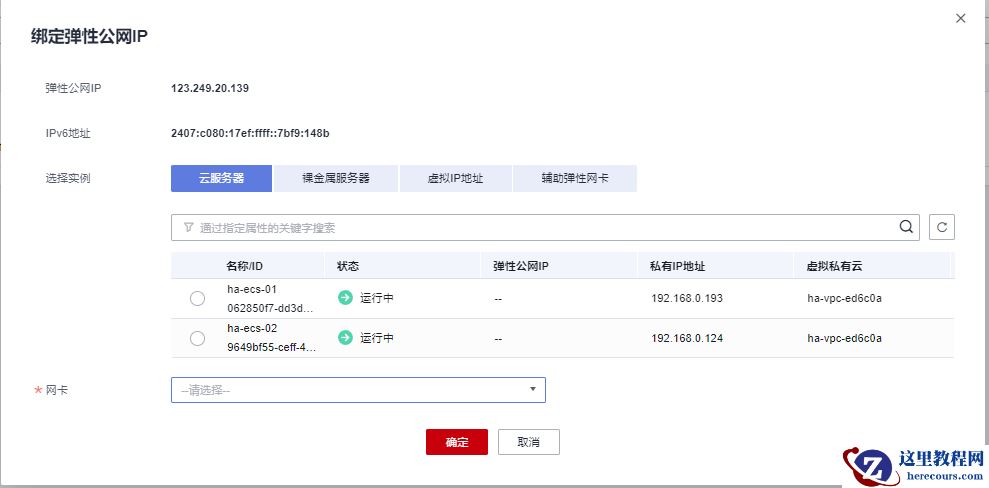Click the search magnifier icon

click(x=906, y=227)
